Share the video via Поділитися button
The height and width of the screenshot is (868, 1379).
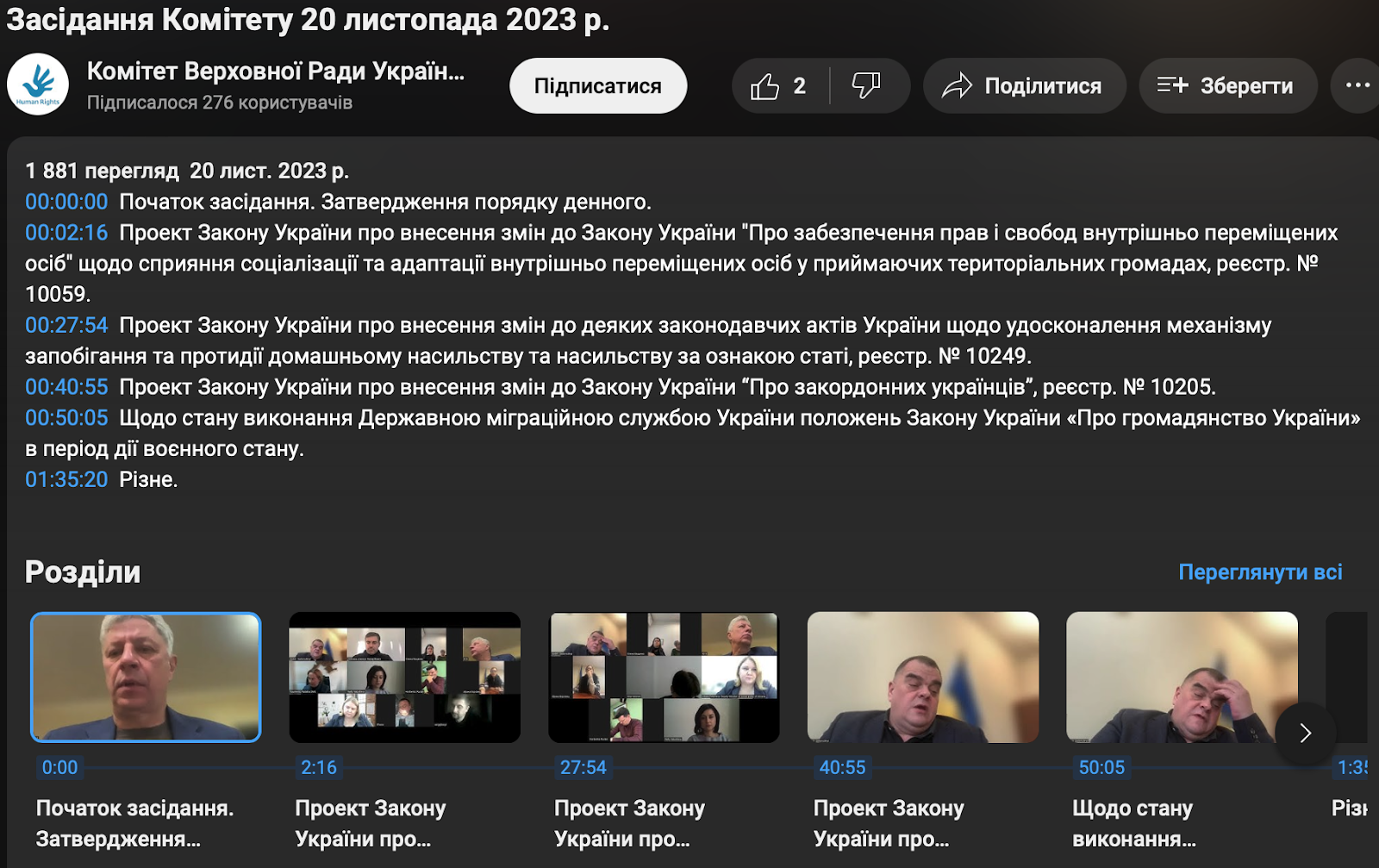point(1024,86)
